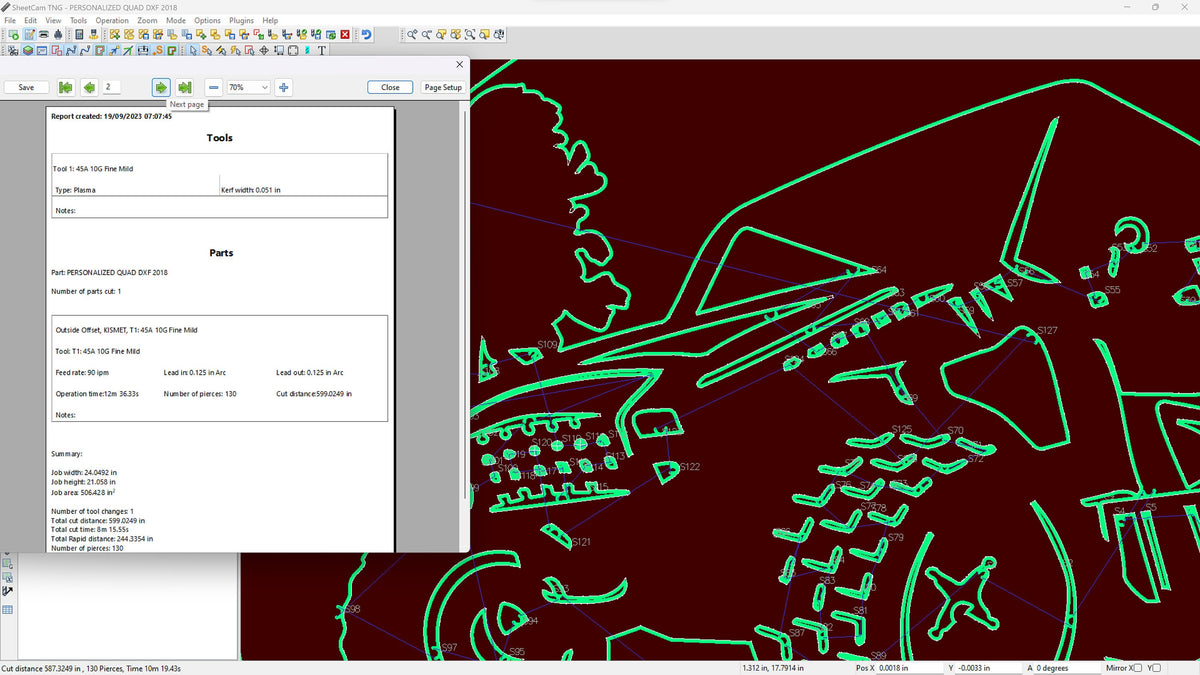Click the red X delete toolbar icon
Image resolution: width=1200 pixels, height=675 pixels.
click(345, 34)
